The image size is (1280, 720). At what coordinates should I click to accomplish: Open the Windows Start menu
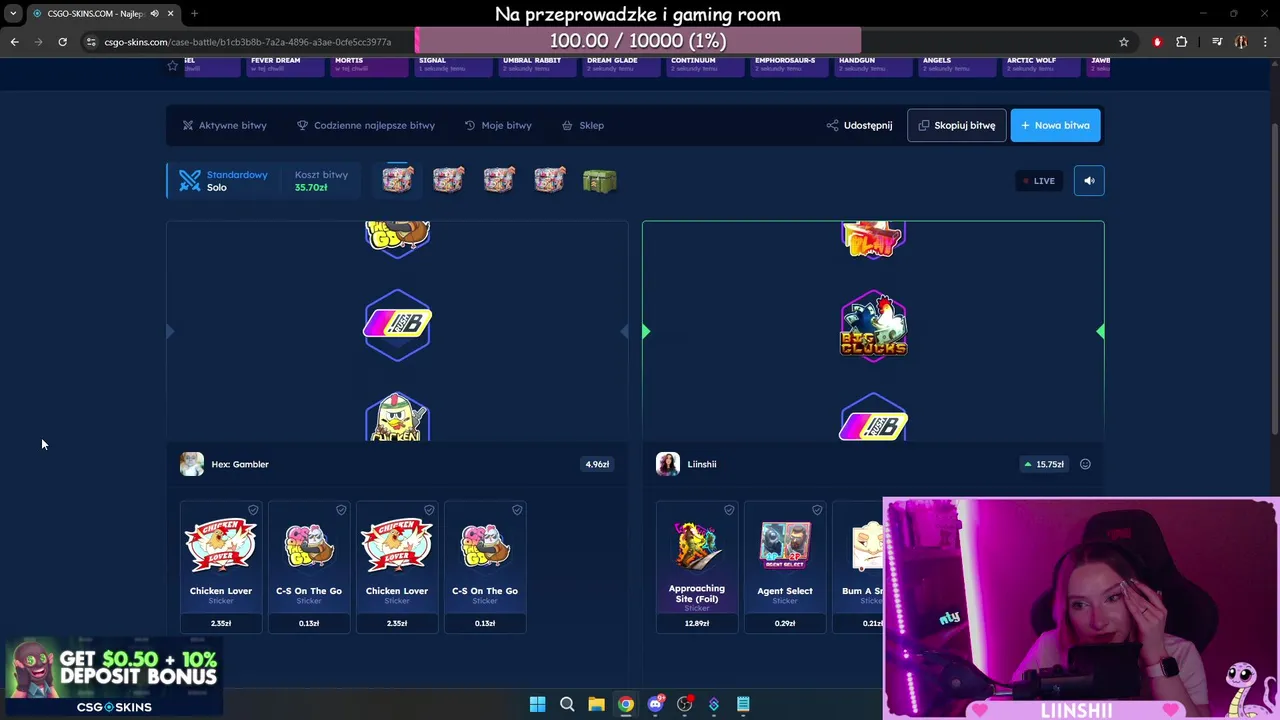click(537, 704)
